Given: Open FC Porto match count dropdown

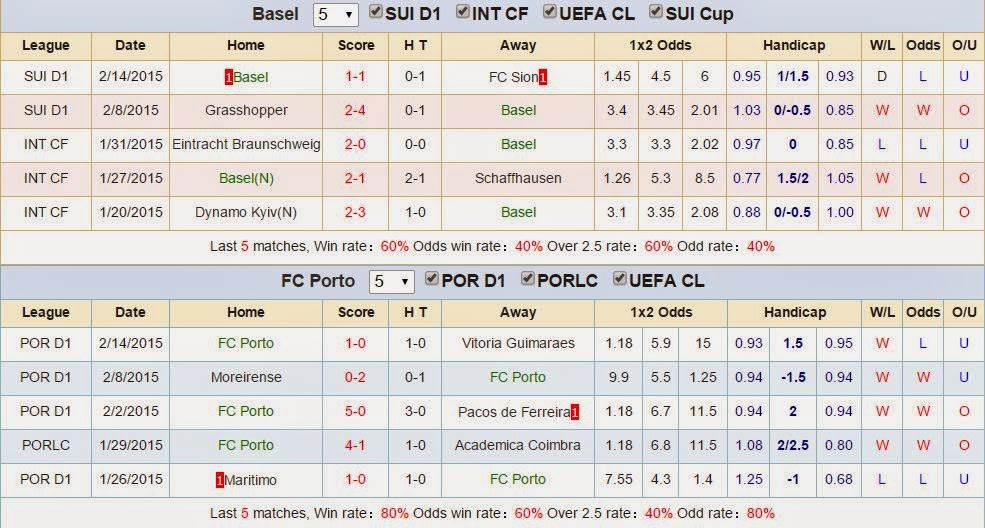Looking at the screenshot, I should (x=391, y=281).
